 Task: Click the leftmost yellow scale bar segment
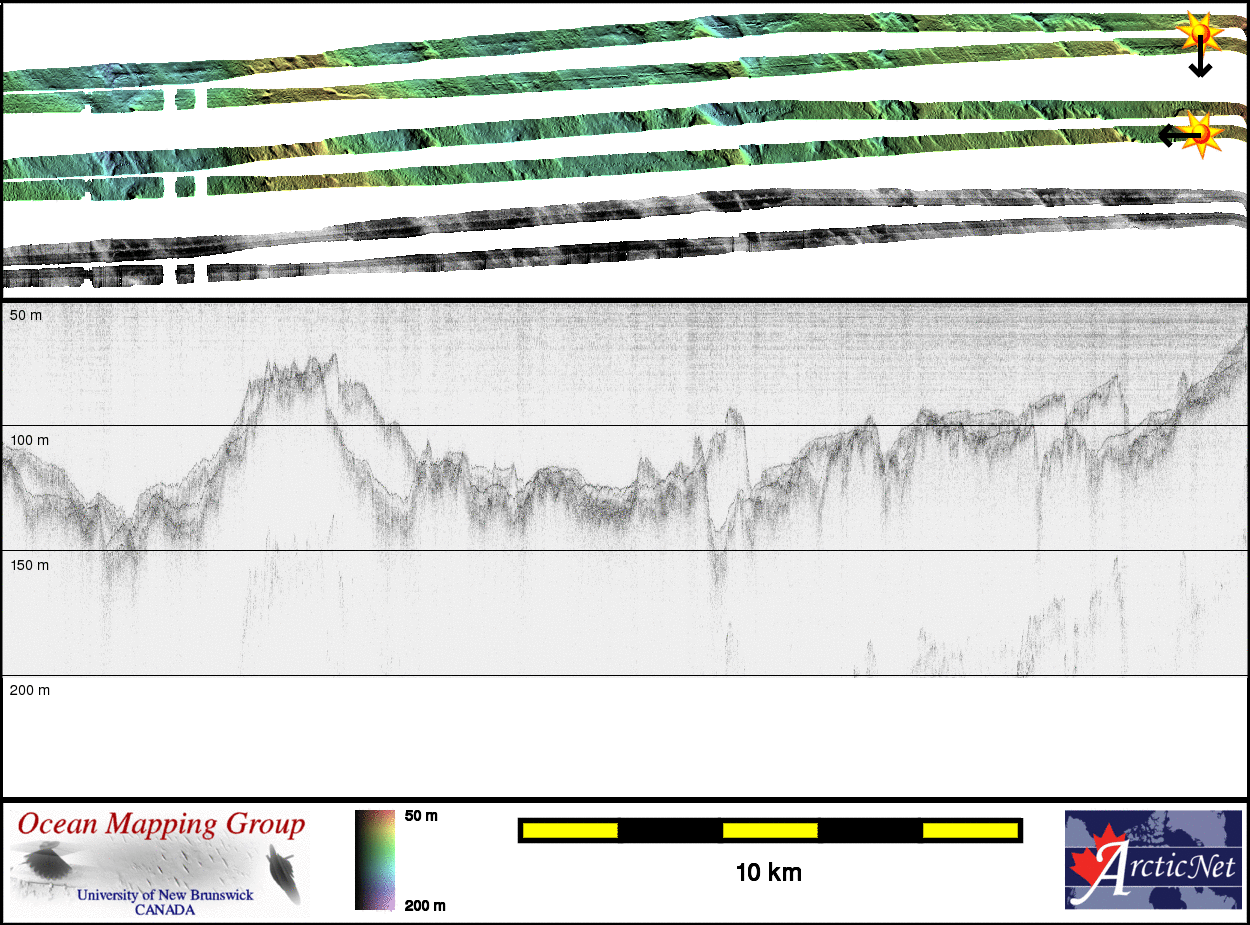click(569, 830)
